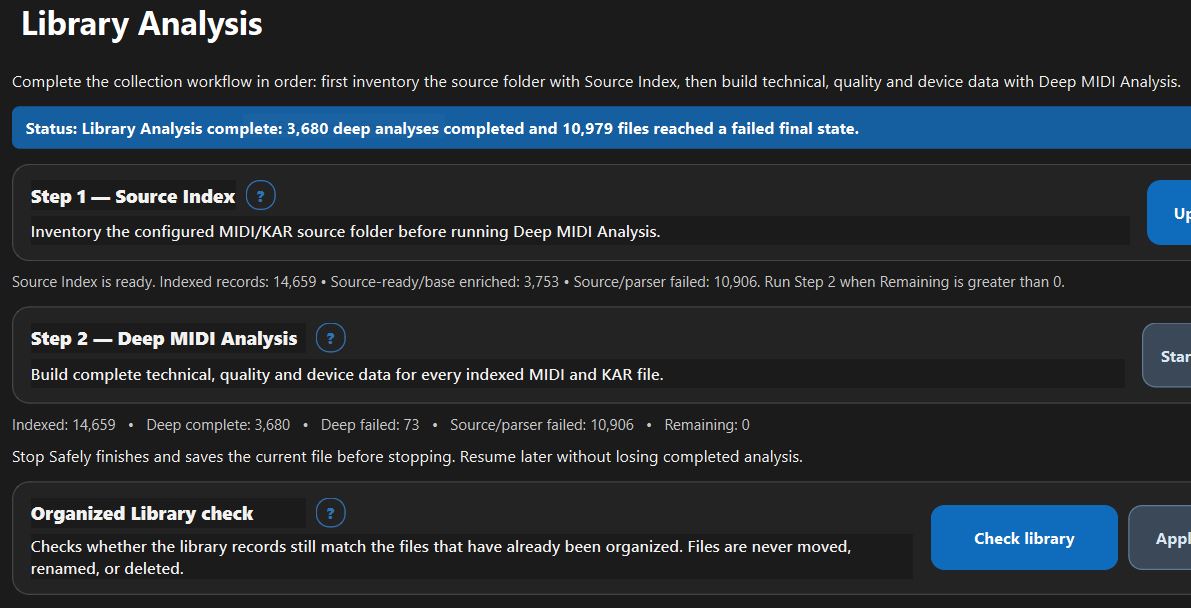The image size is (1191, 608).
Task: Open the help icon beside Step 1 — Source Index
Action: 261,196
